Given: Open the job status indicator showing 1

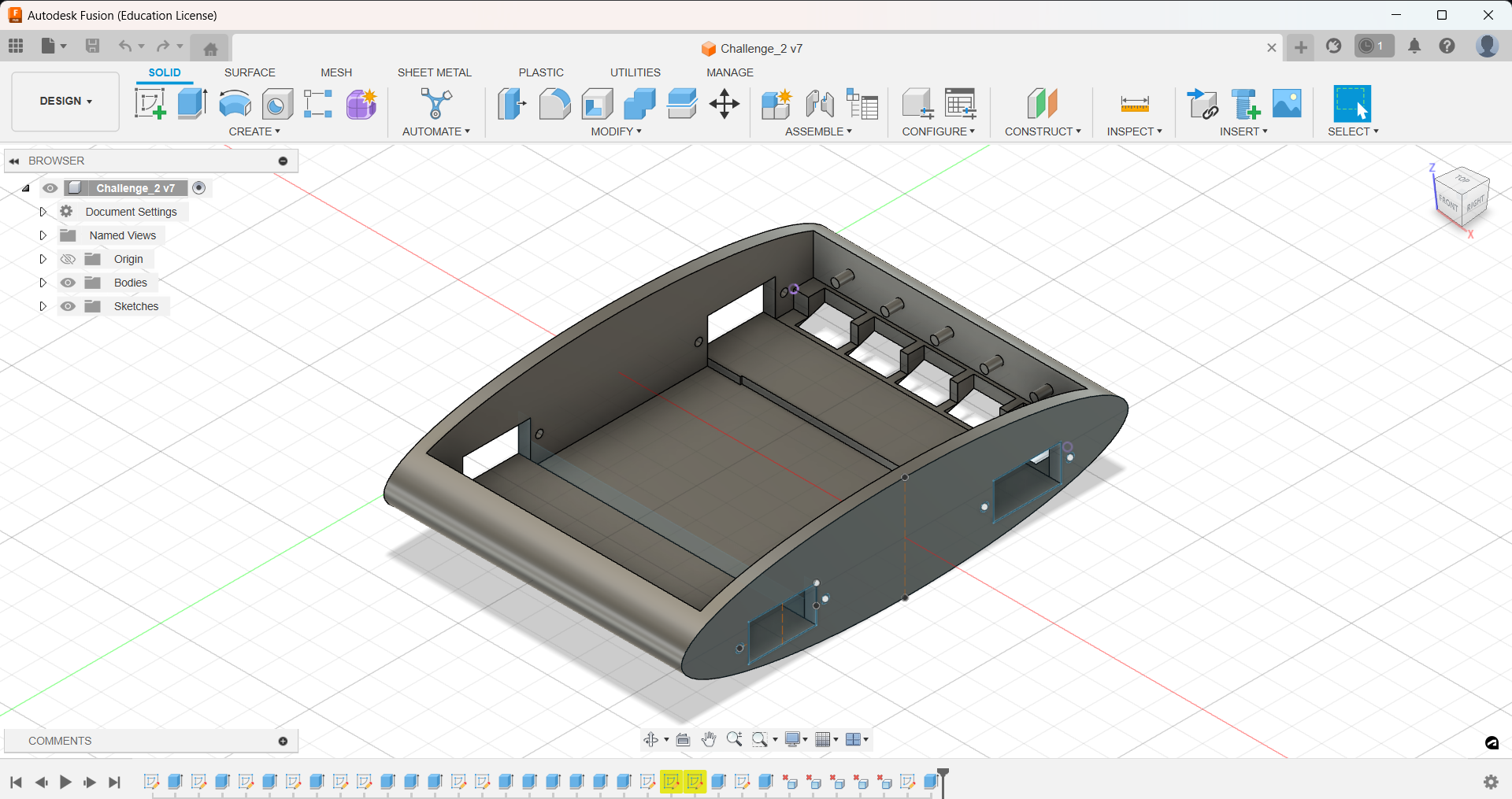Looking at the screenshot, I should [1373, 46].
